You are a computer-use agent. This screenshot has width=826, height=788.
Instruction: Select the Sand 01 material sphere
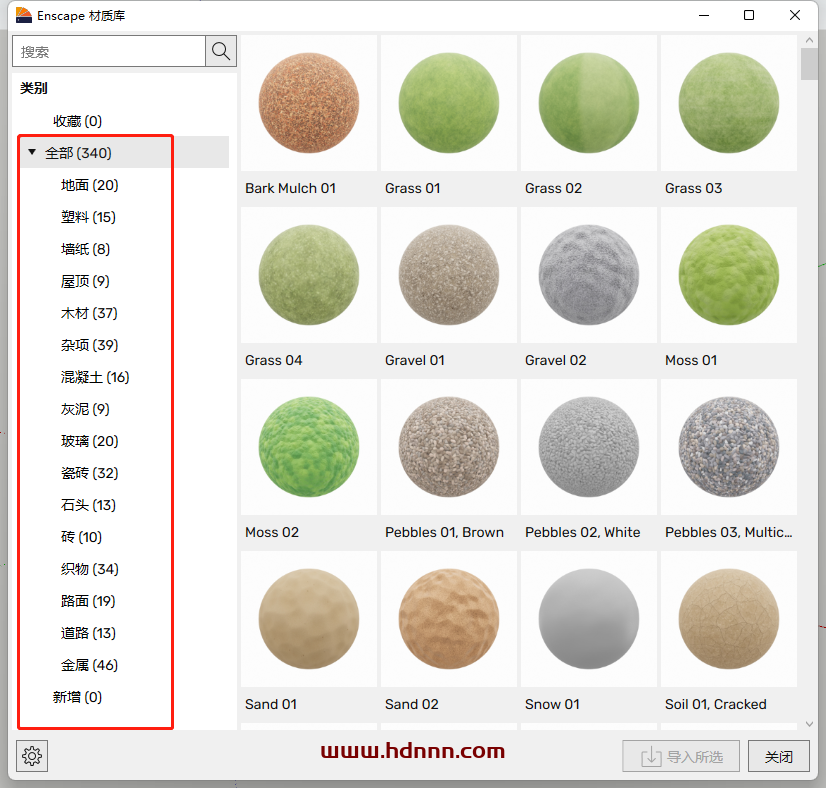309,619
